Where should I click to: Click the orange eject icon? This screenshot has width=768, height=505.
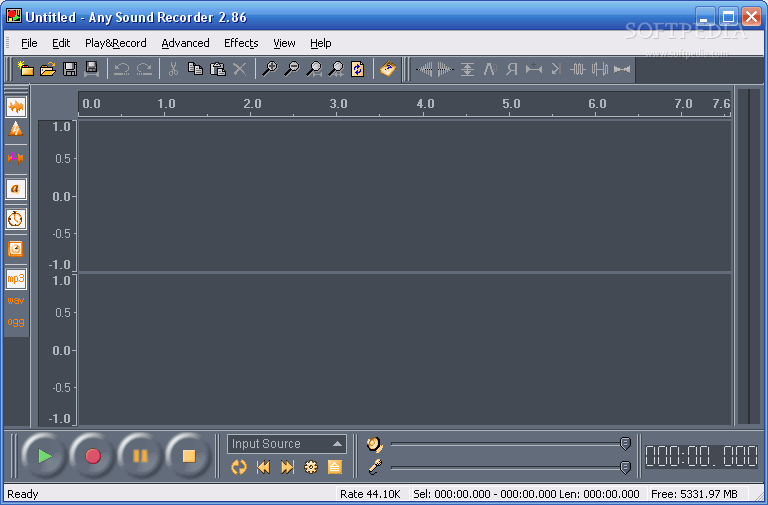click(335, 467)
